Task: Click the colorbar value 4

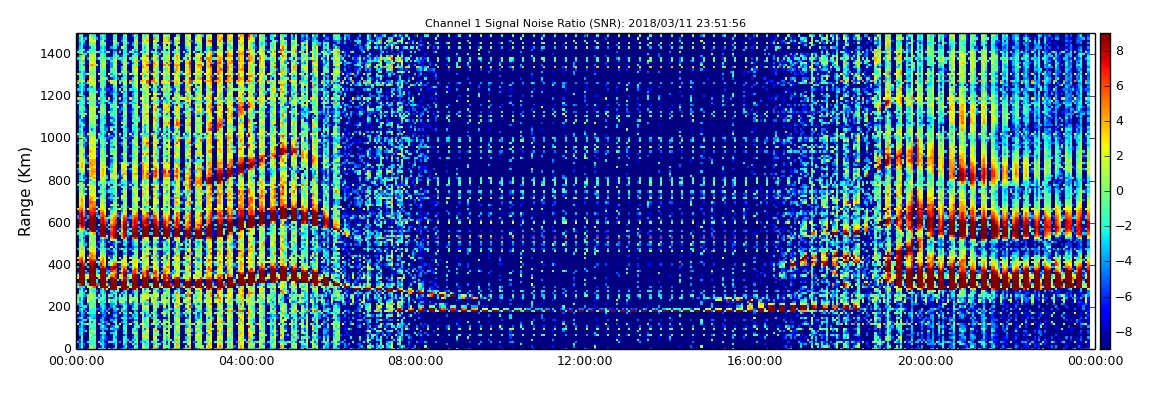Action: click(1120, 121)
